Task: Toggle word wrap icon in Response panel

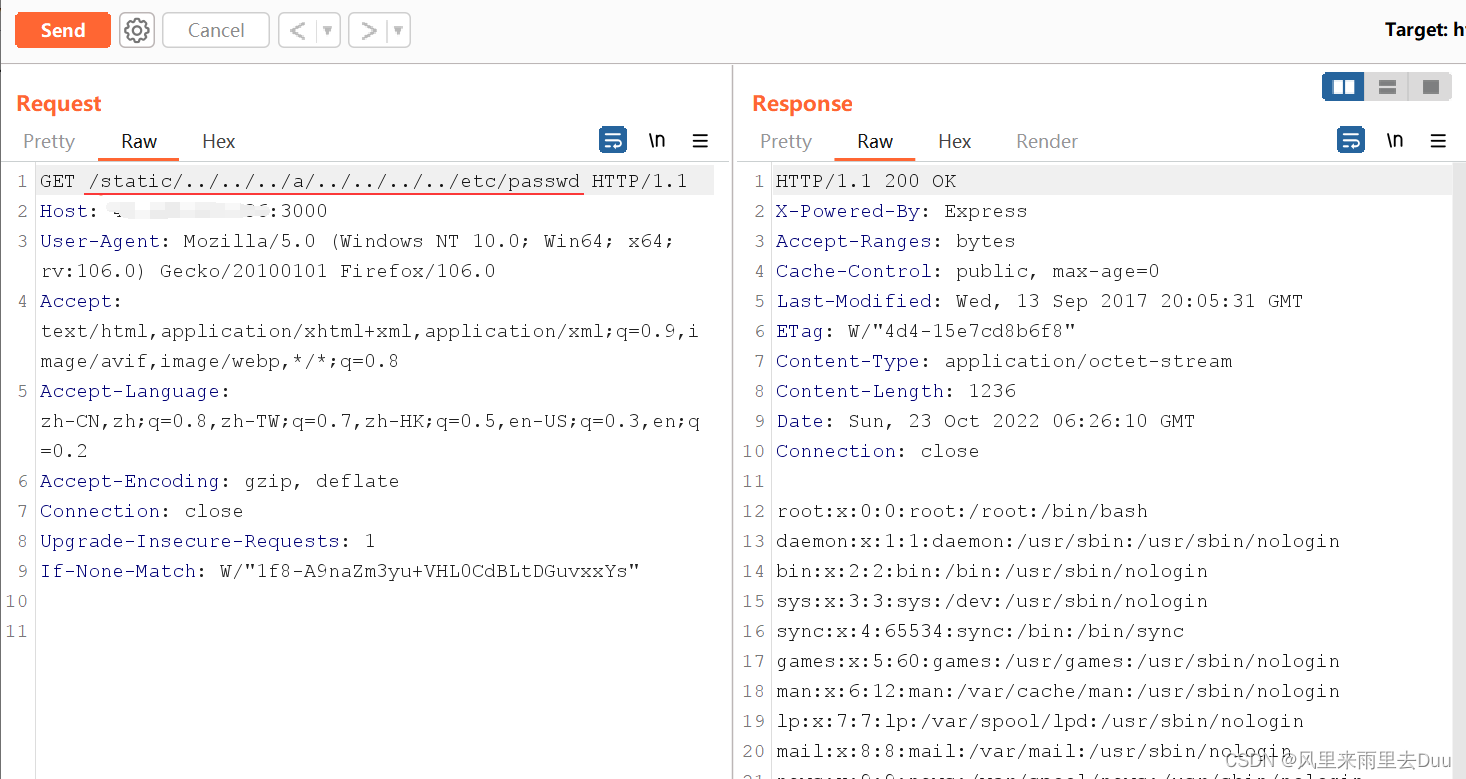Action: 1351,140
